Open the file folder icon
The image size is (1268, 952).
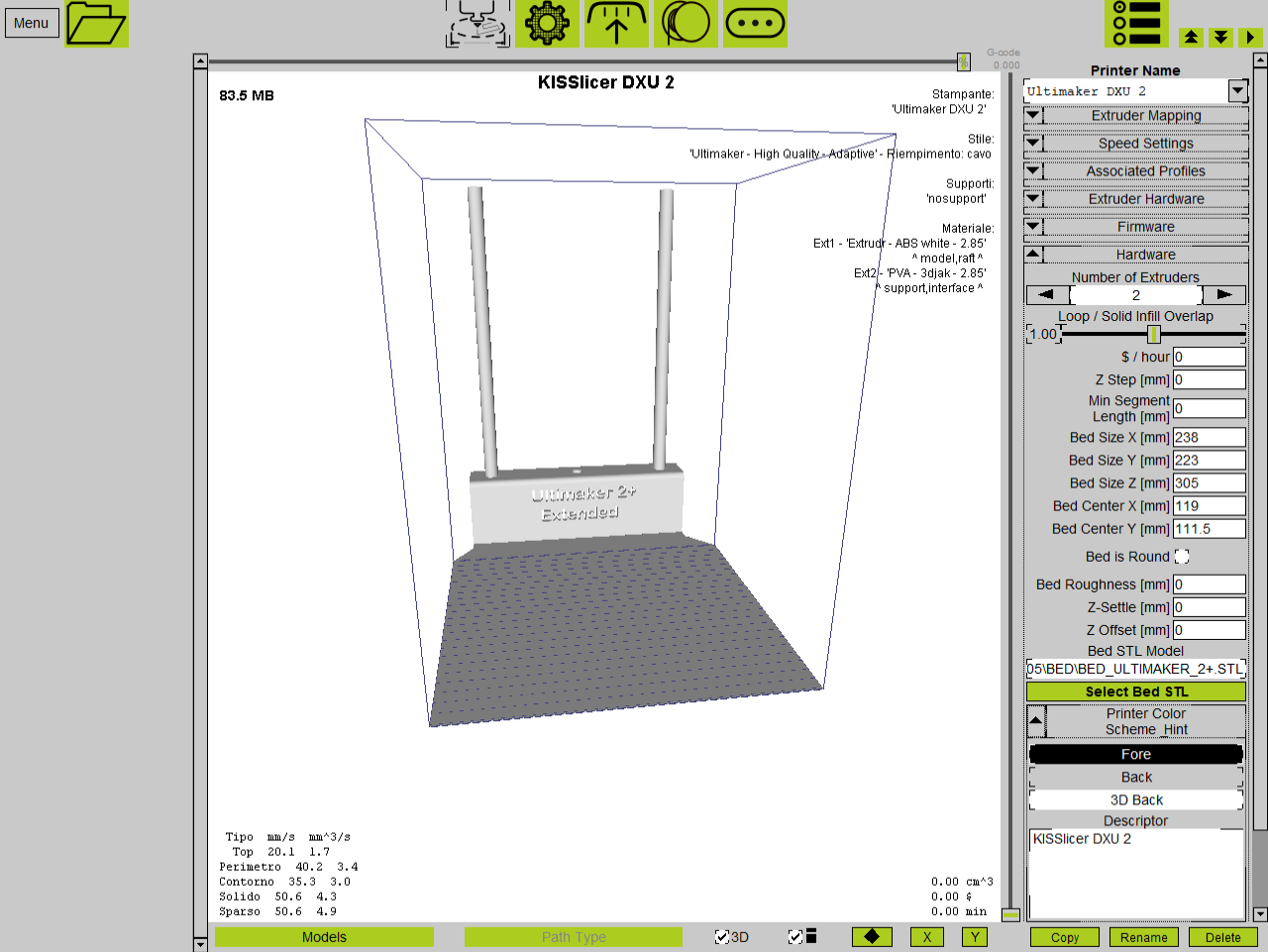(x=96, y=24)
